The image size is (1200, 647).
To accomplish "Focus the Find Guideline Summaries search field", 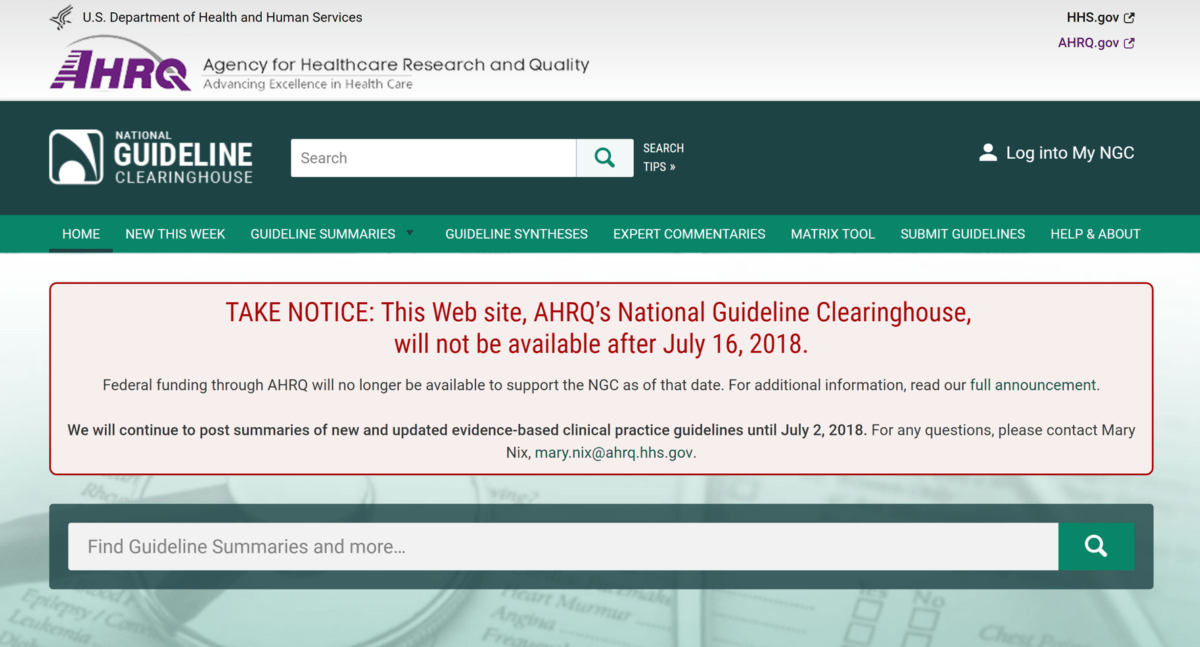I will (x=562, y=547).
